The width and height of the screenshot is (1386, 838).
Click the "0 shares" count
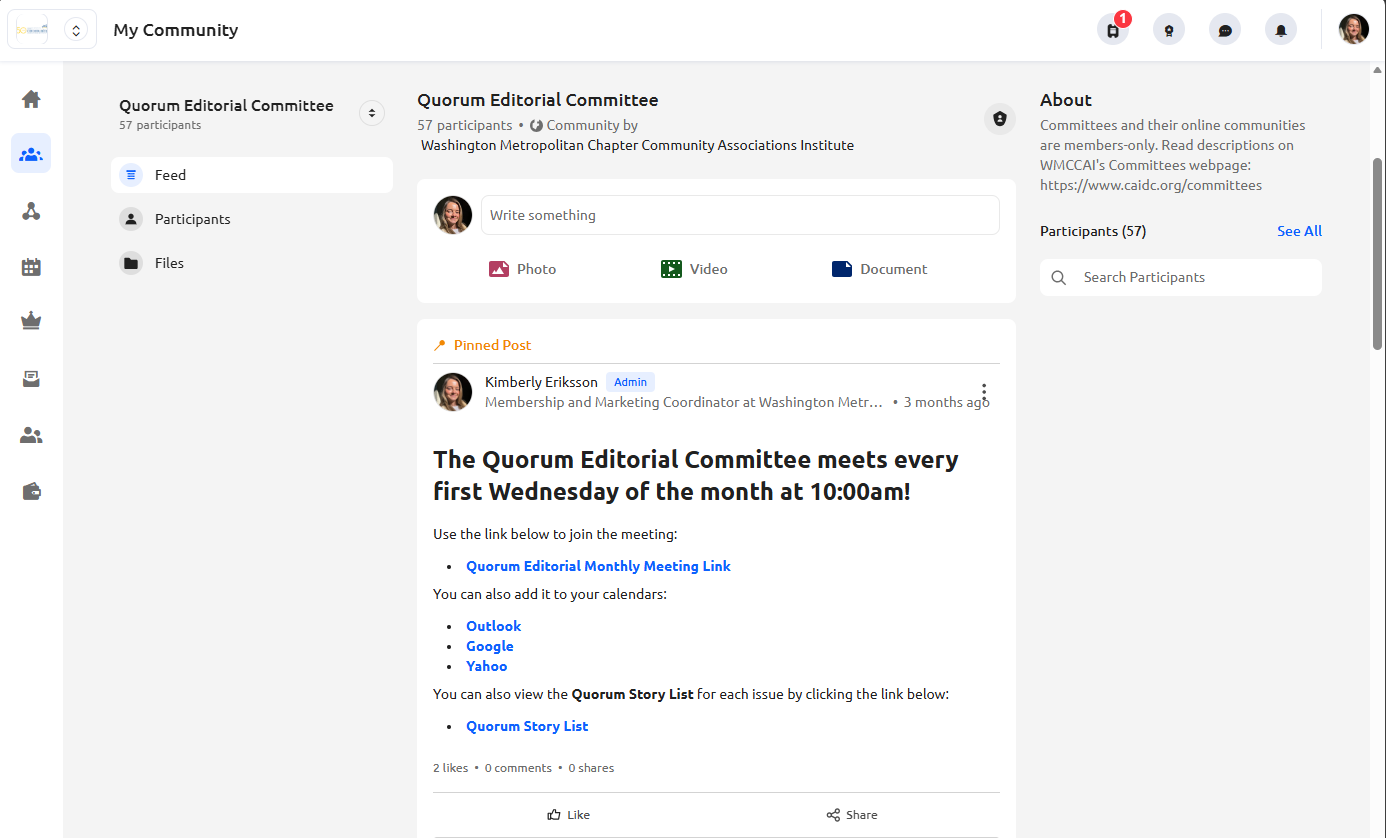[592, 768]
